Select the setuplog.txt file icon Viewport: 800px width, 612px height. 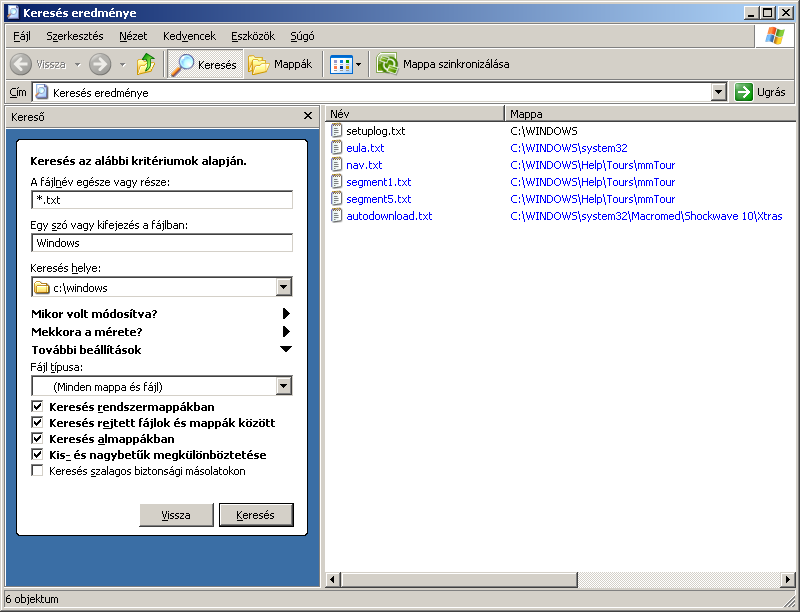[x=336, y=131]
